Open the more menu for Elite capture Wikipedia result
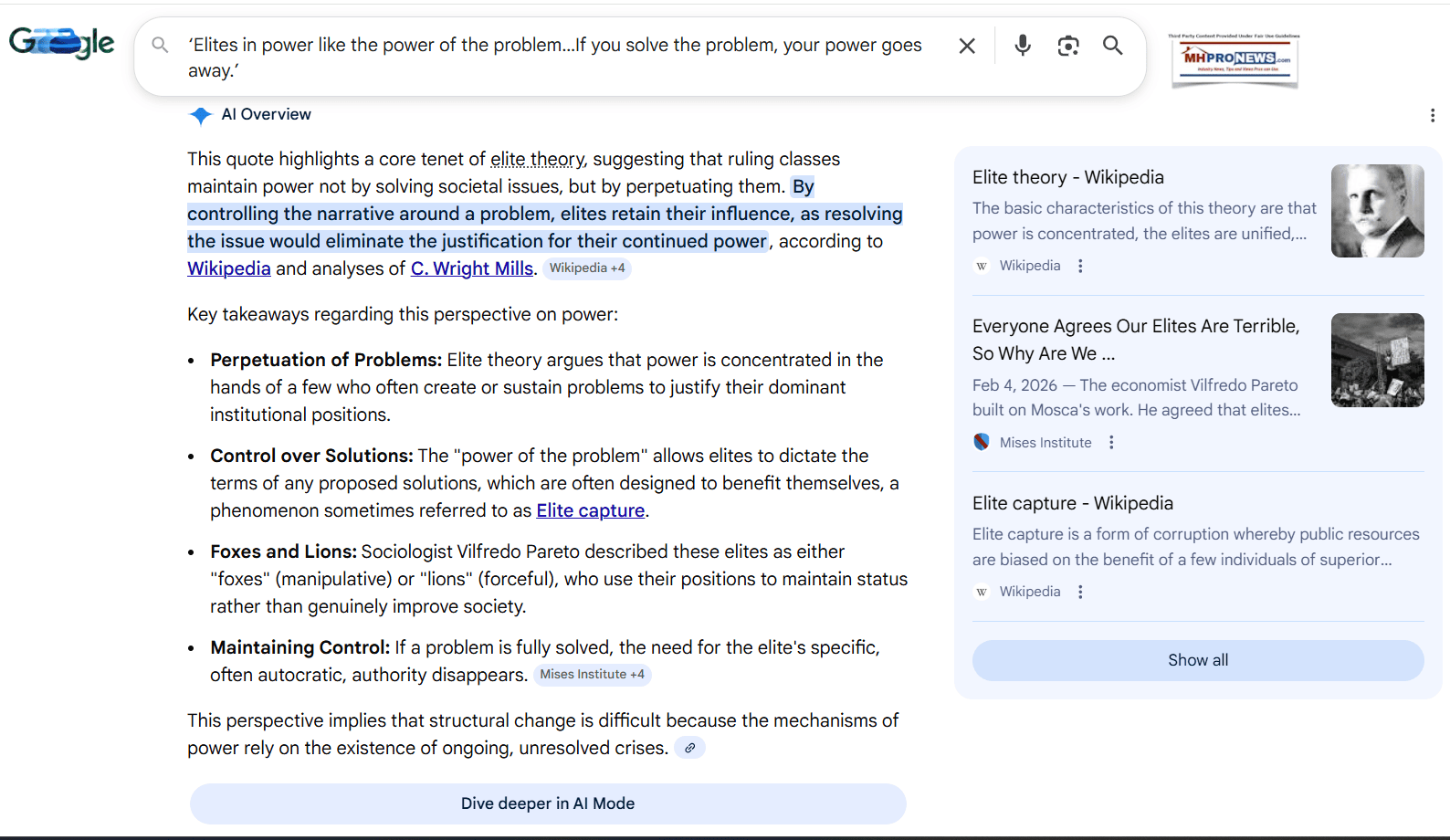Image resolution: width=1450 pixels, height=840 pixels. 1080,592
